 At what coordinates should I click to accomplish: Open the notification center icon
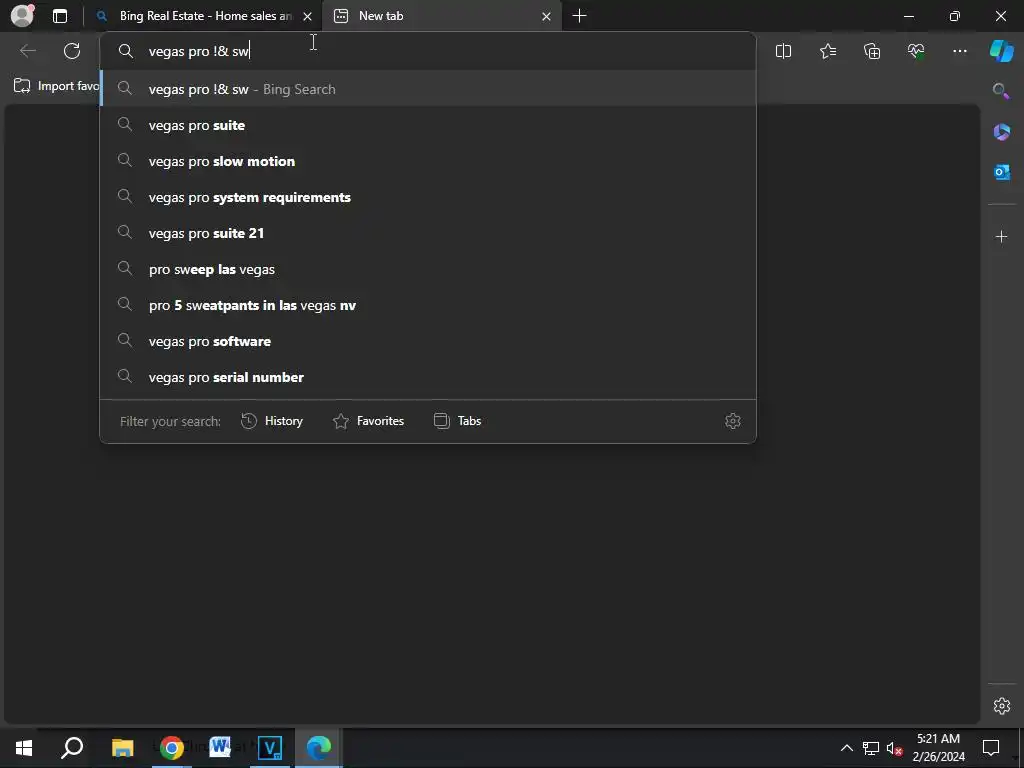click(x=991, y=748)
